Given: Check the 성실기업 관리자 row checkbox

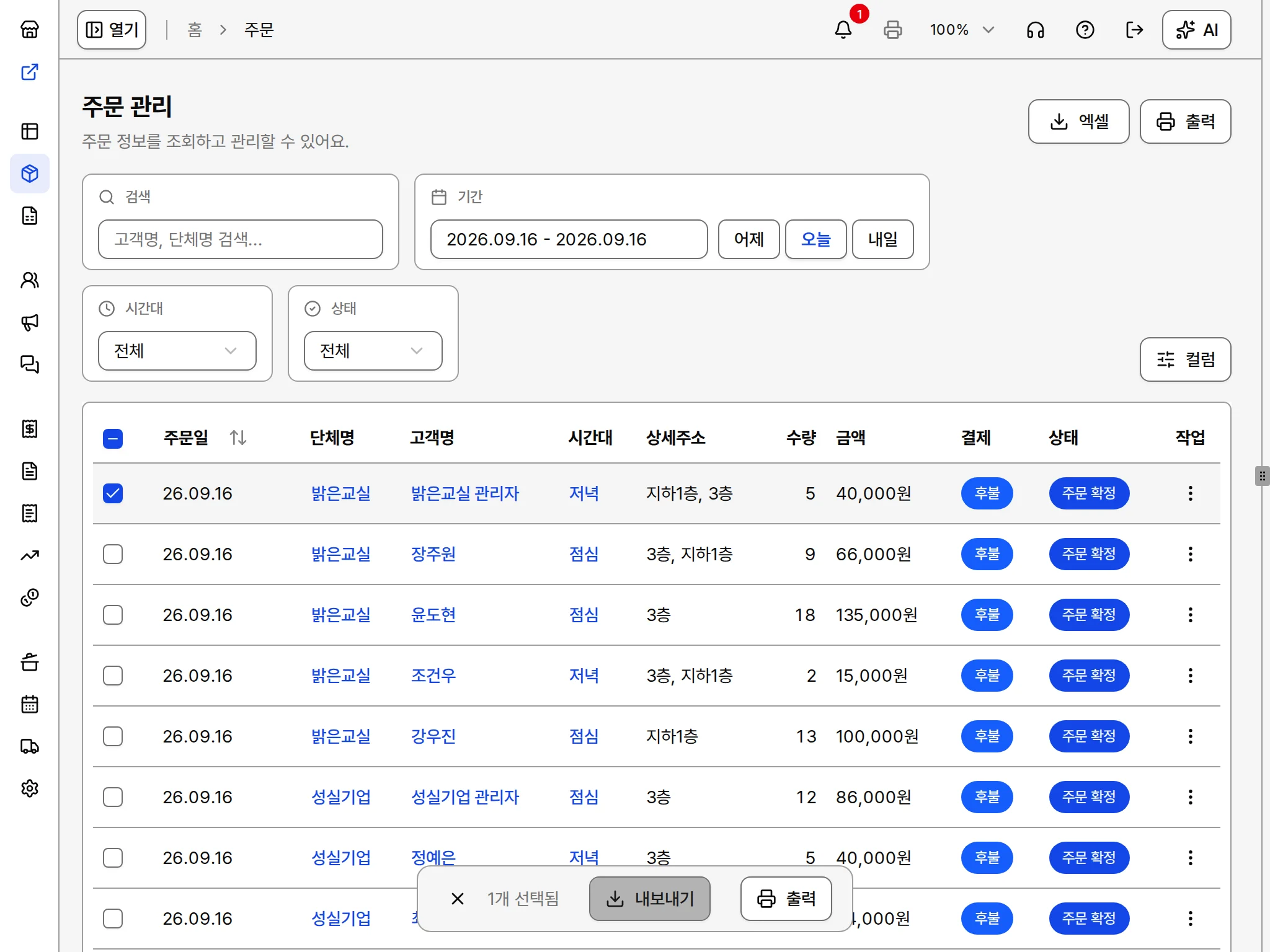Looking at the screenshot, I should [113, 797].
